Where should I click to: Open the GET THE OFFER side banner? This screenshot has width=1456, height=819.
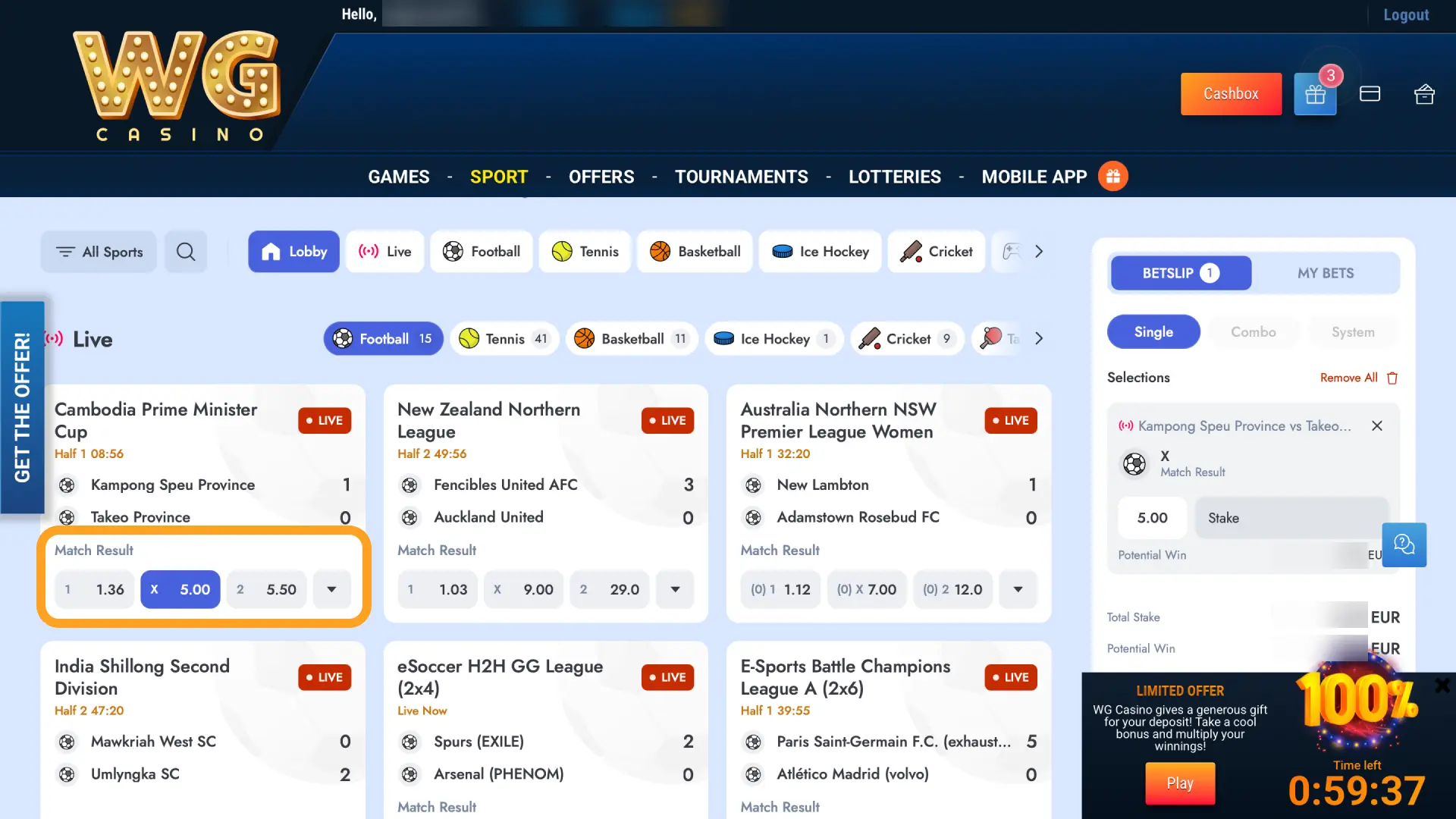[22, 407]
